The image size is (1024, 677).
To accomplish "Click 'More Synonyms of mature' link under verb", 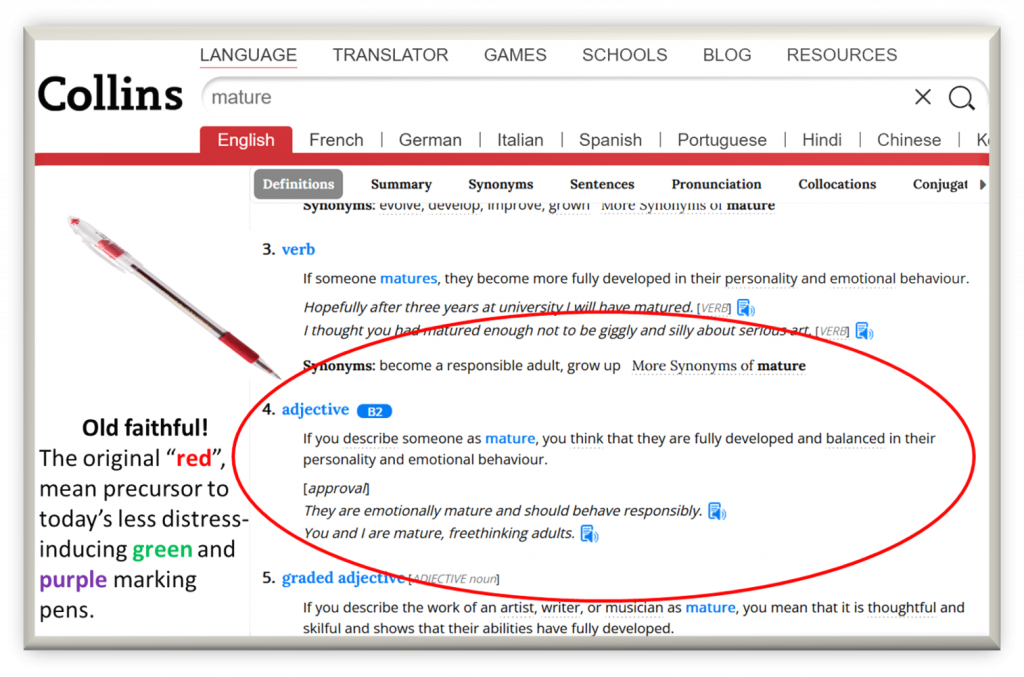I will pos(718,366).
